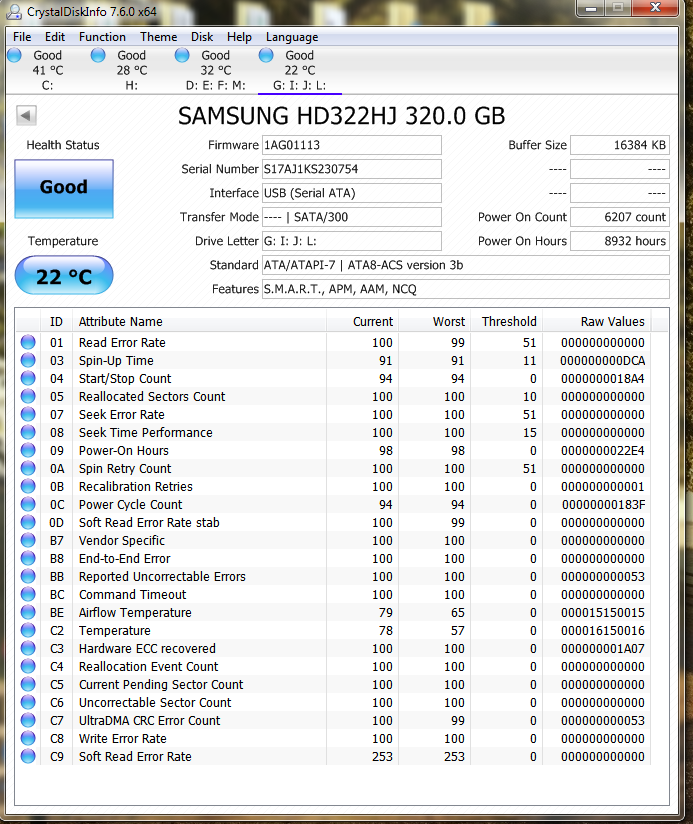Select the Spin-Up Time attribute name
Viewport: 693px width, 824px height.
(x=116, y=360)
